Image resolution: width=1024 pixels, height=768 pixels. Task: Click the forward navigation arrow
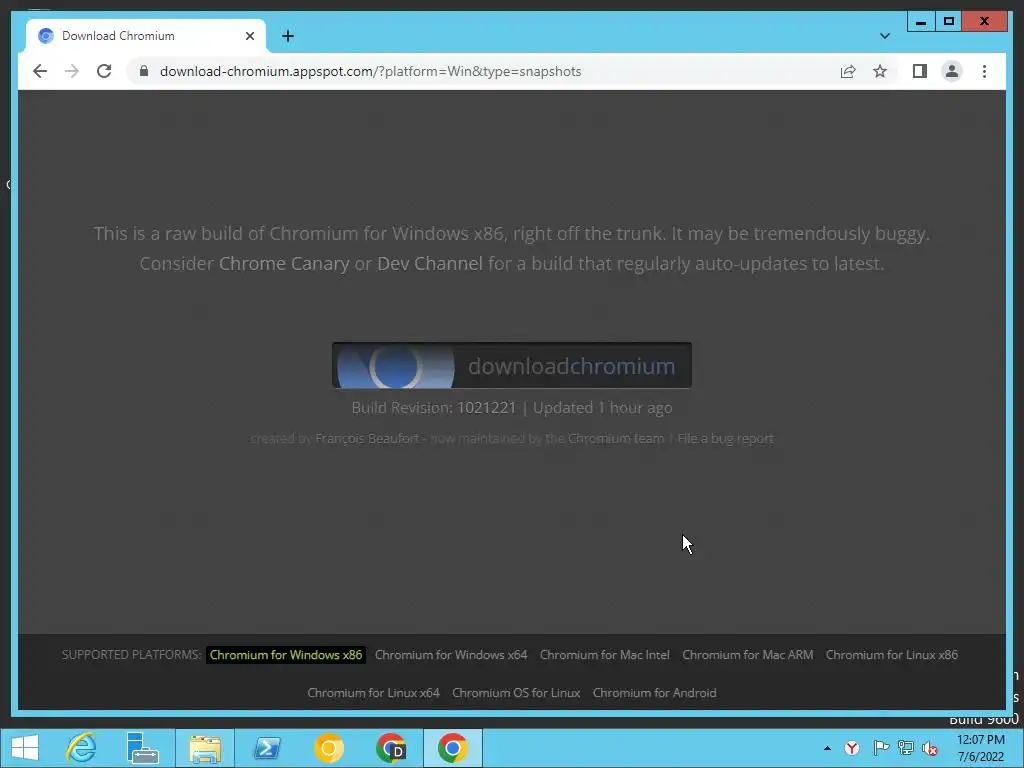pos(71,71)
